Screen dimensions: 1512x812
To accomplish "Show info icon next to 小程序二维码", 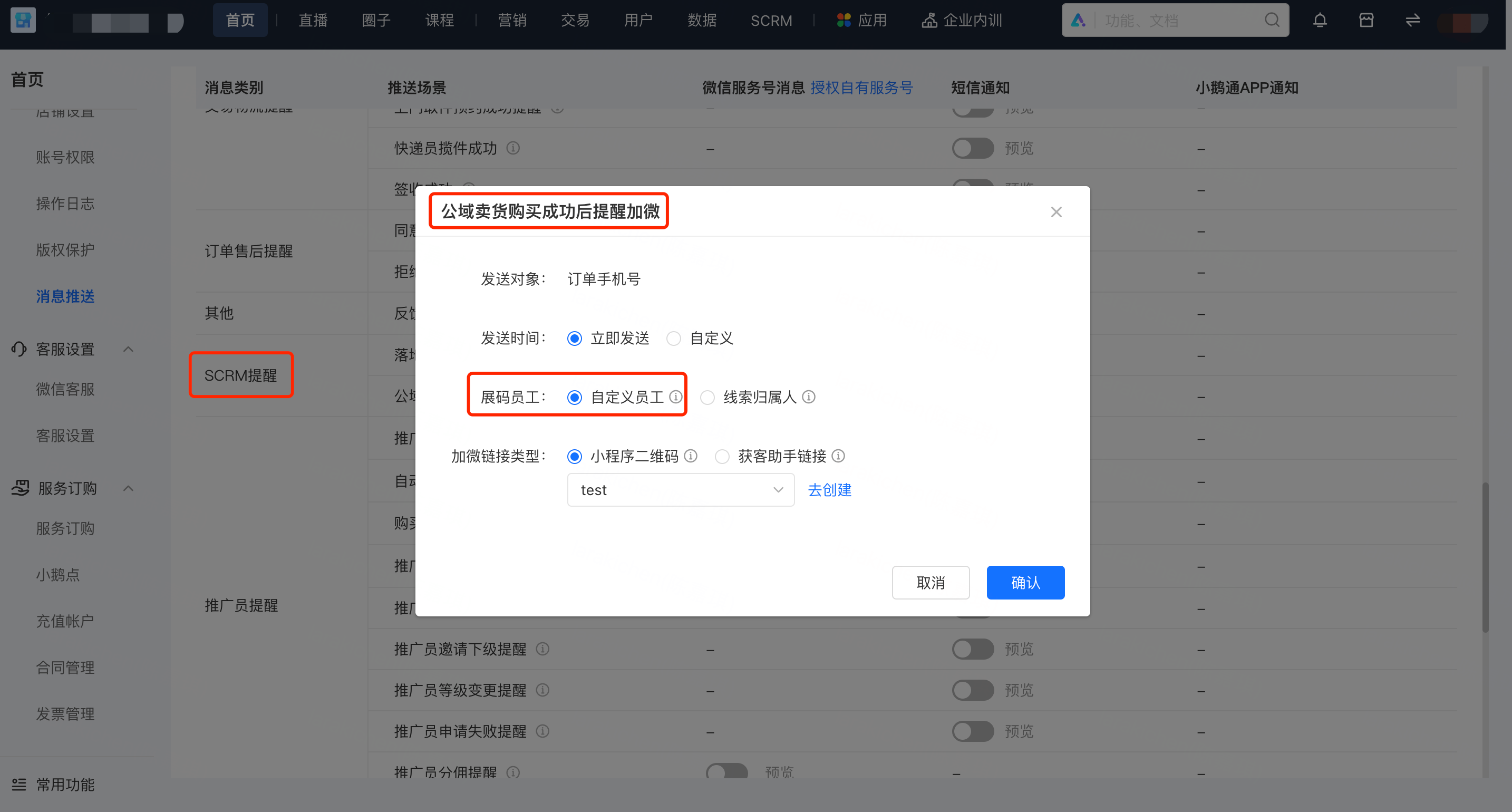I will (691, 456).
